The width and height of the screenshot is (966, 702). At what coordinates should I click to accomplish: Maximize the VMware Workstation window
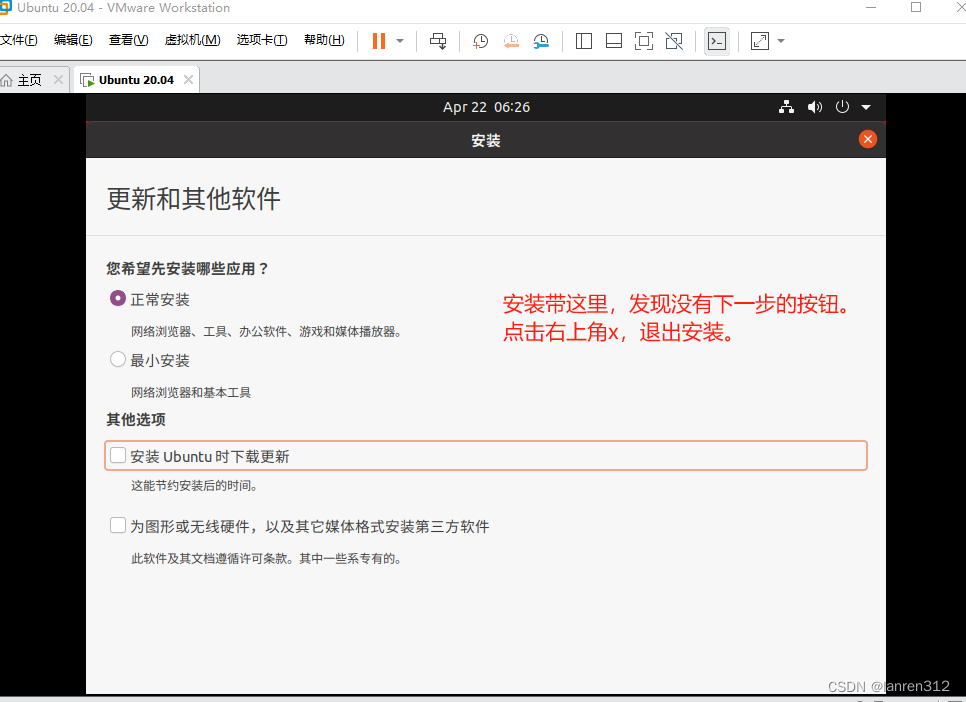click(x=916, y=7)
